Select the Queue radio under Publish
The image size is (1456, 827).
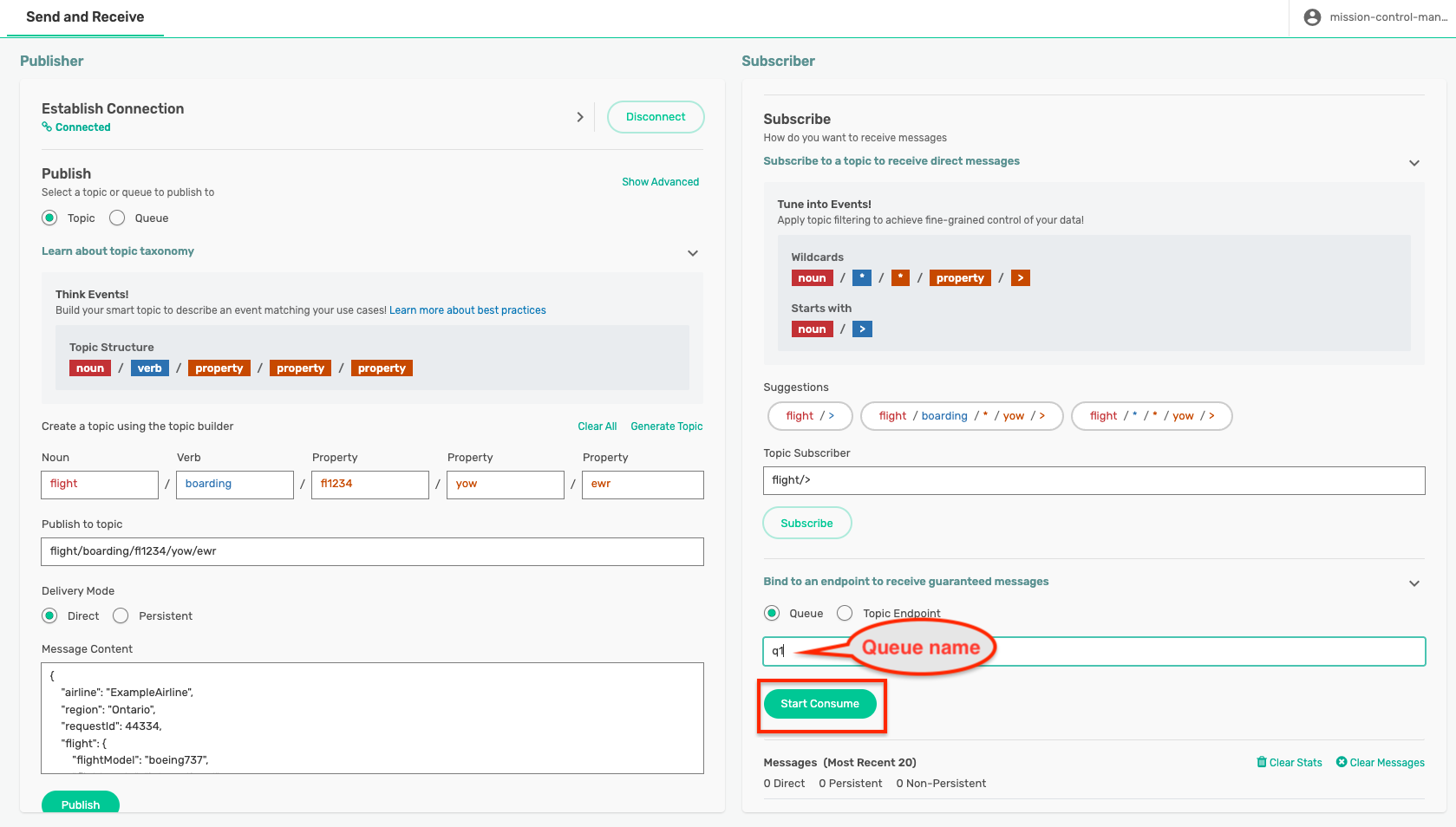(x=118, y=218)
